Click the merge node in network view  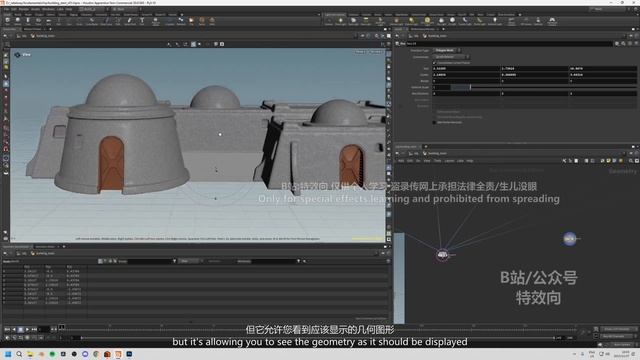[442, 255]
